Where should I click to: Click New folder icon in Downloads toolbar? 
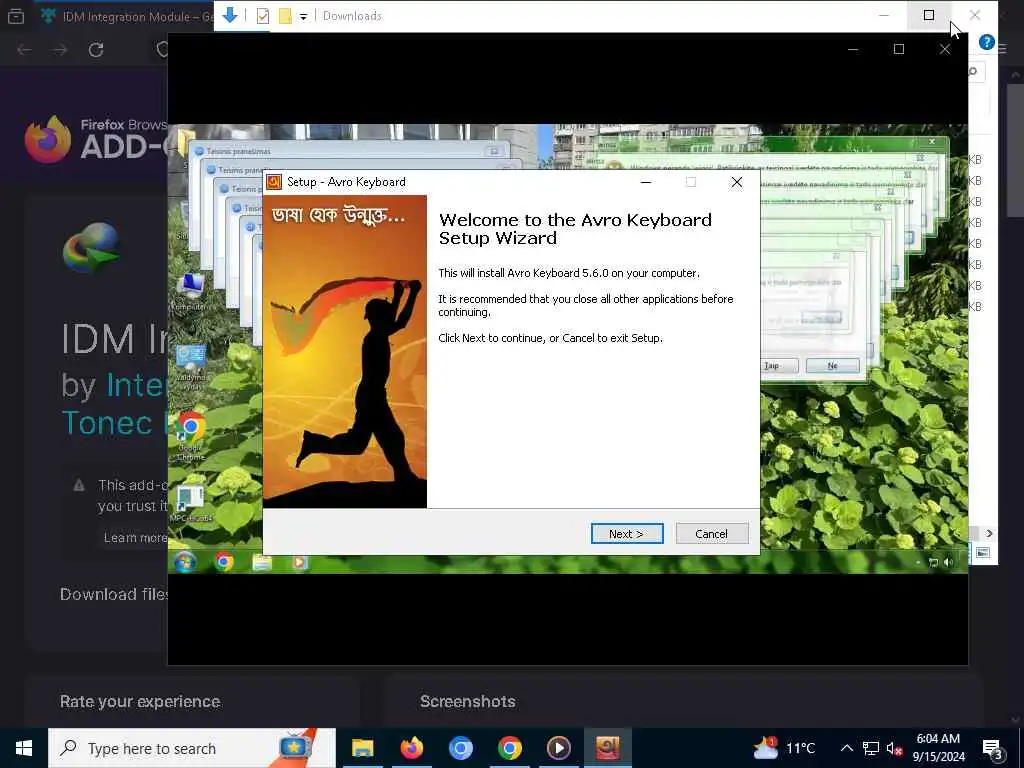(x=285, y=16)
